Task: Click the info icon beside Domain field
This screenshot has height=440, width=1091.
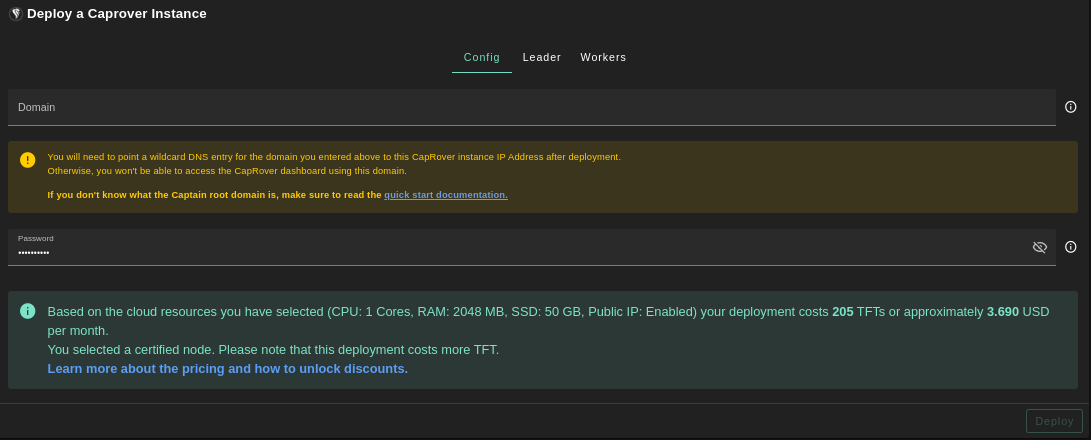Action: click(x=1070, y=107)
